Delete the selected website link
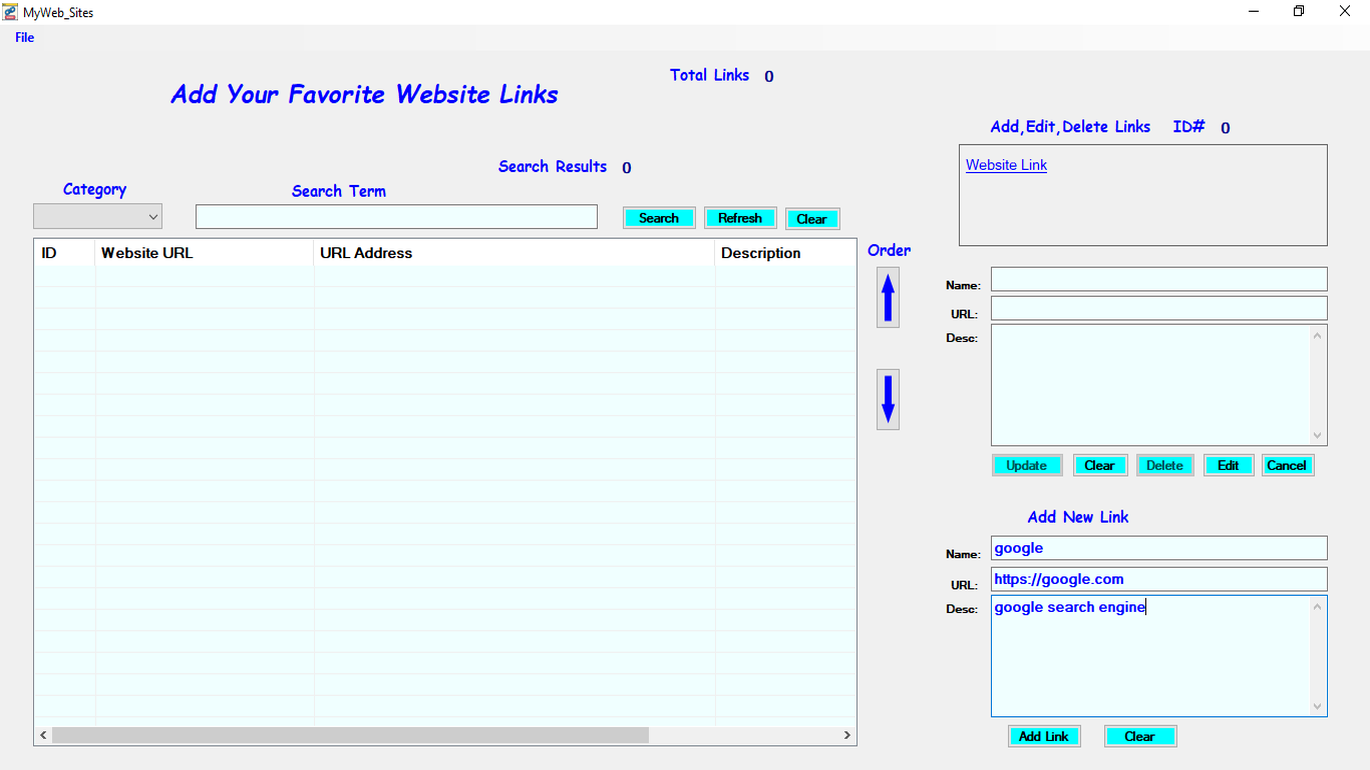This screenshot has width=1370, height=770. tap(1164, 464)
